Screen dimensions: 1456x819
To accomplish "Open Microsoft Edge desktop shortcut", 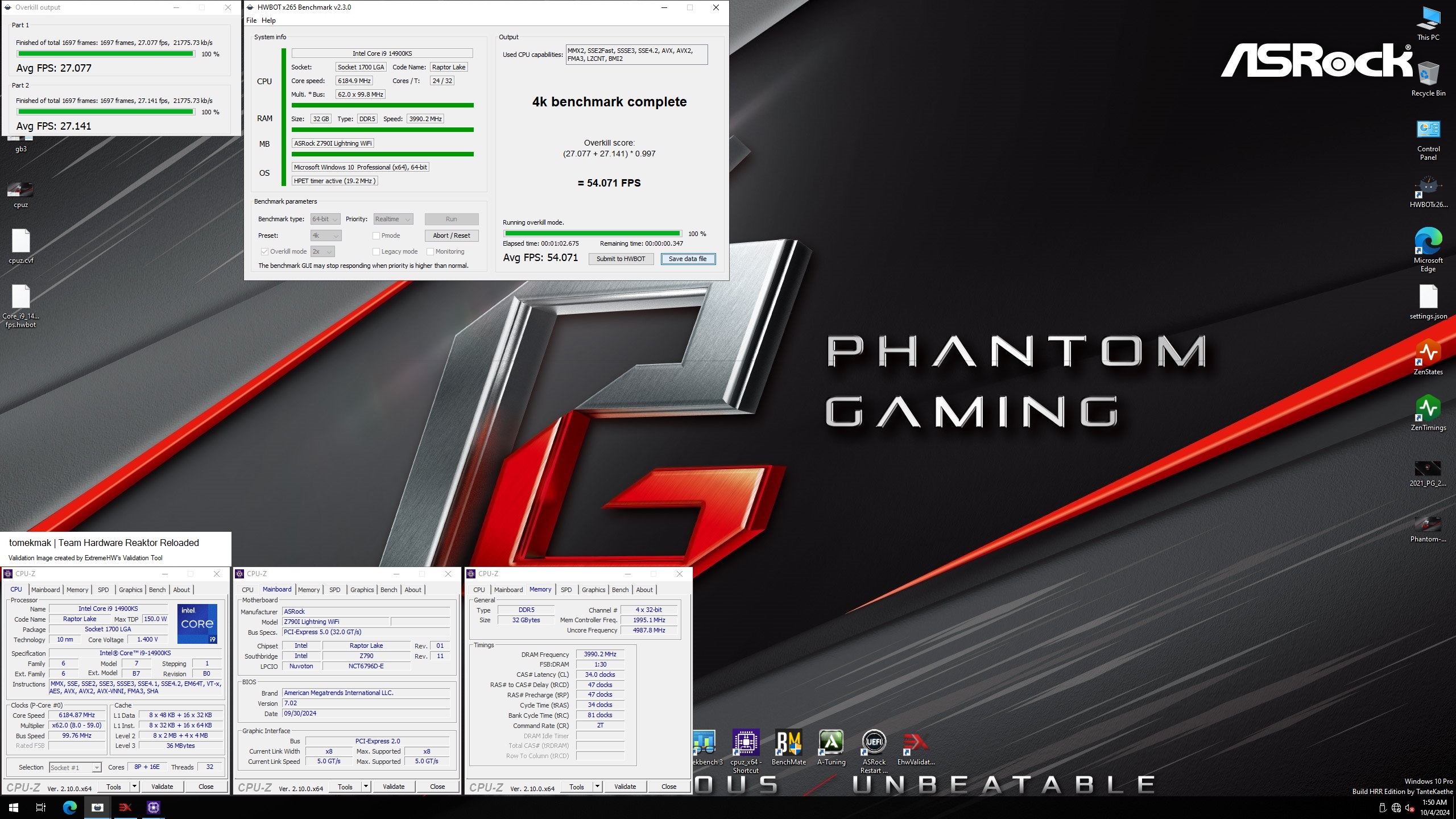I will pyautogui.click(x=1428, y=250).
